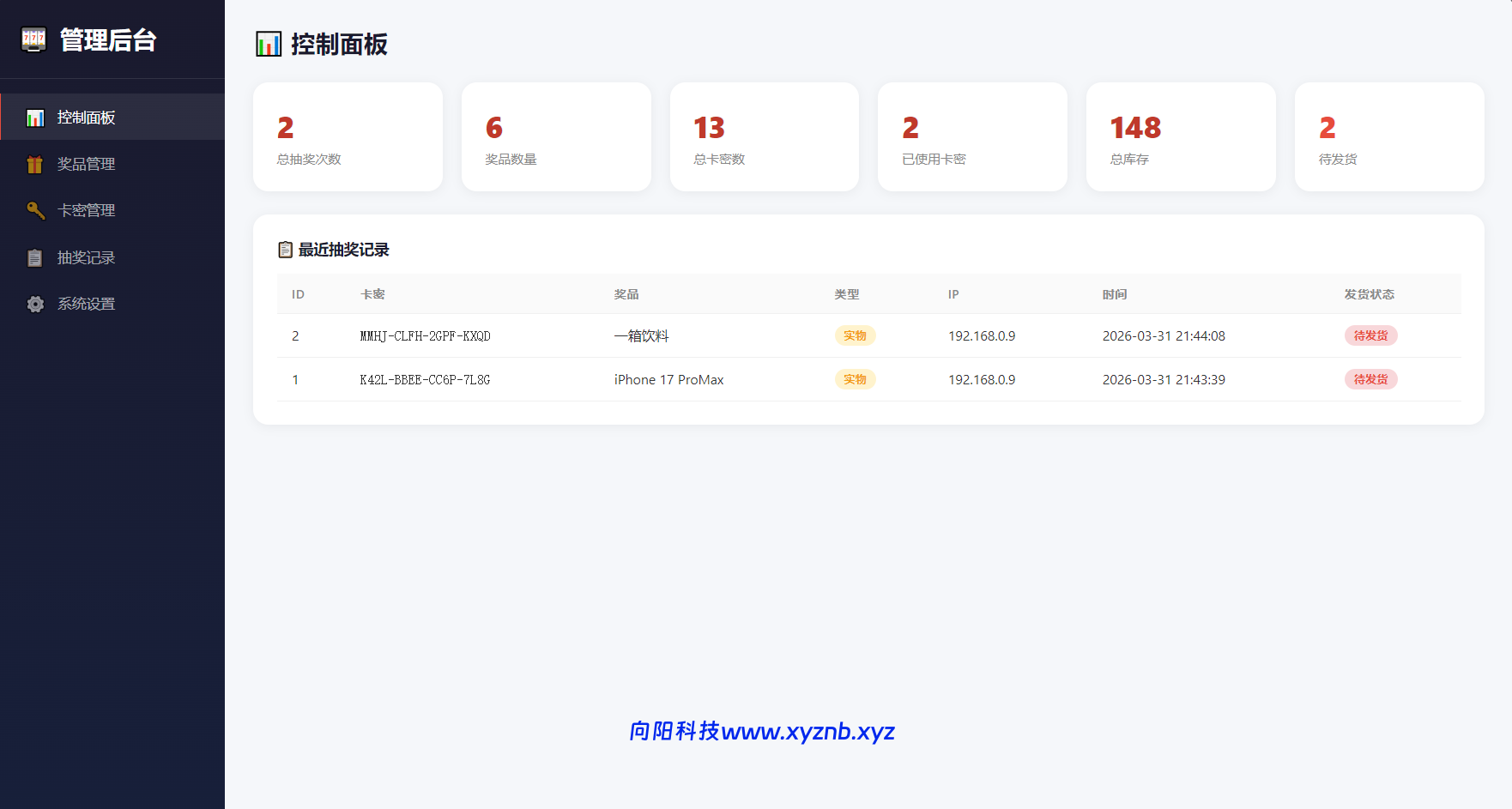Click the iPhone 17 ProMax prize entry
Image resolution: width=1512 pixels, height=809 pixels.
tap(669, 379)
